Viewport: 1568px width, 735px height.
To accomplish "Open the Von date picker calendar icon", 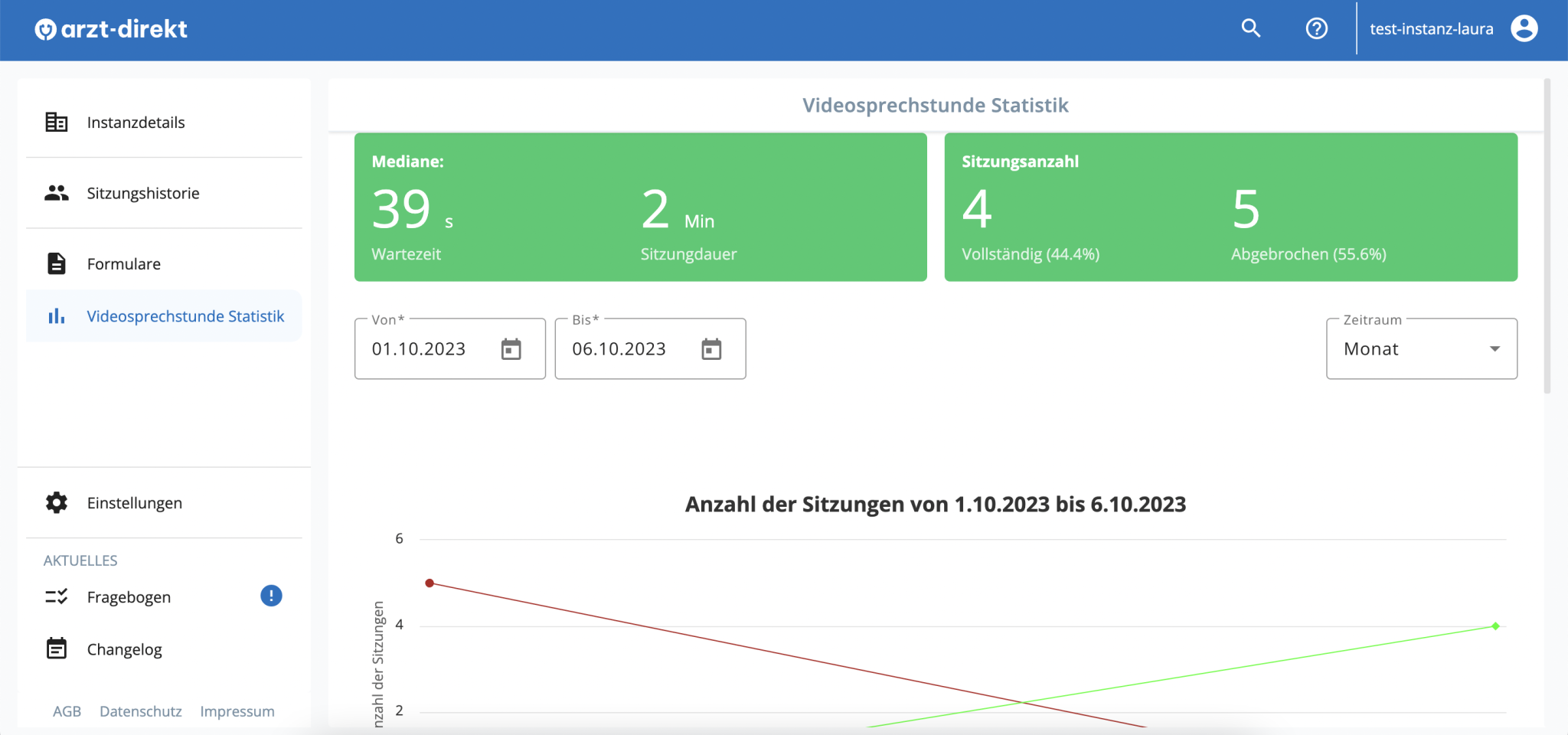I will pos(511,348).
